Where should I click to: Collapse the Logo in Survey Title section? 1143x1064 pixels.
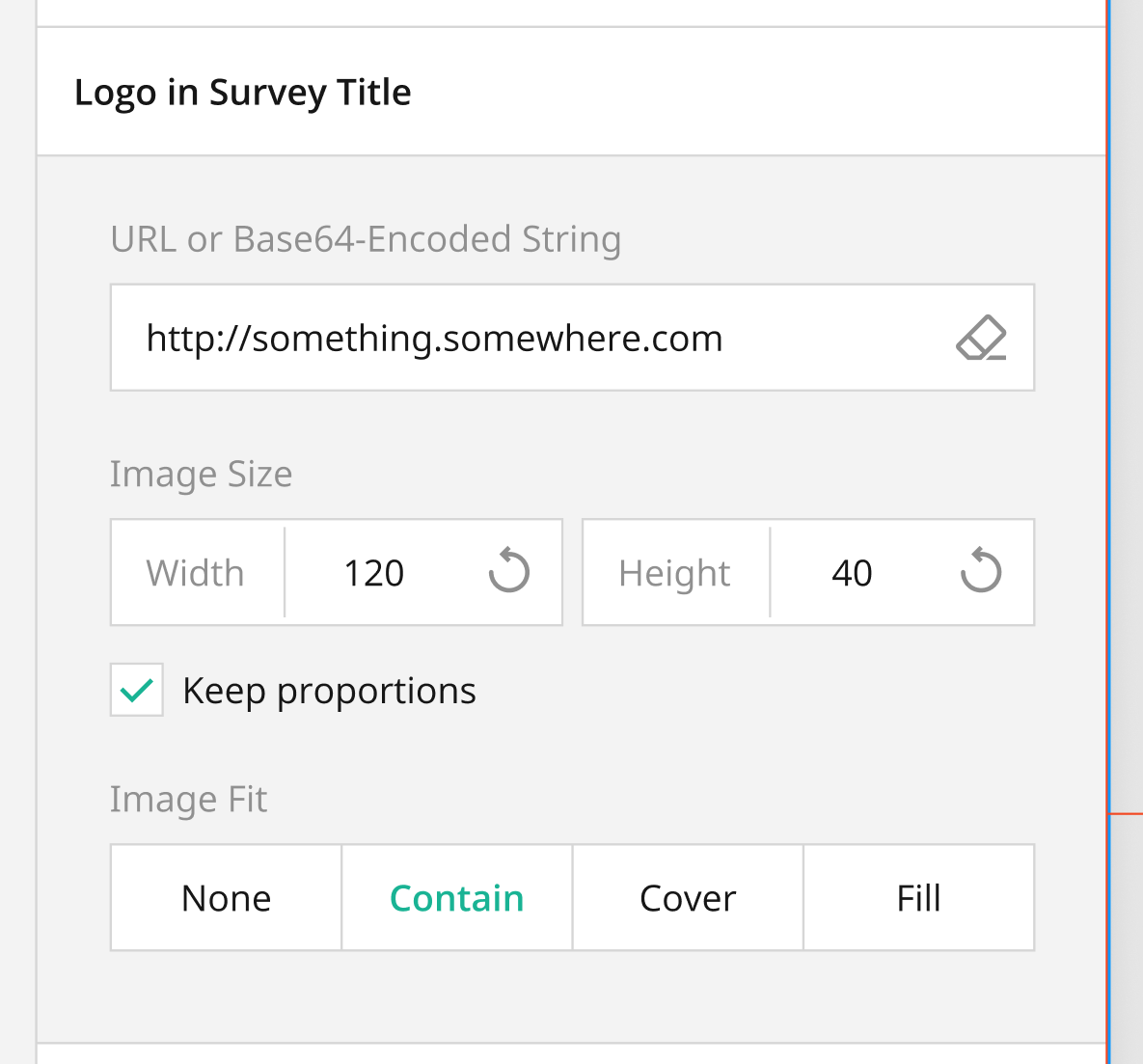(x=242, y=93)
